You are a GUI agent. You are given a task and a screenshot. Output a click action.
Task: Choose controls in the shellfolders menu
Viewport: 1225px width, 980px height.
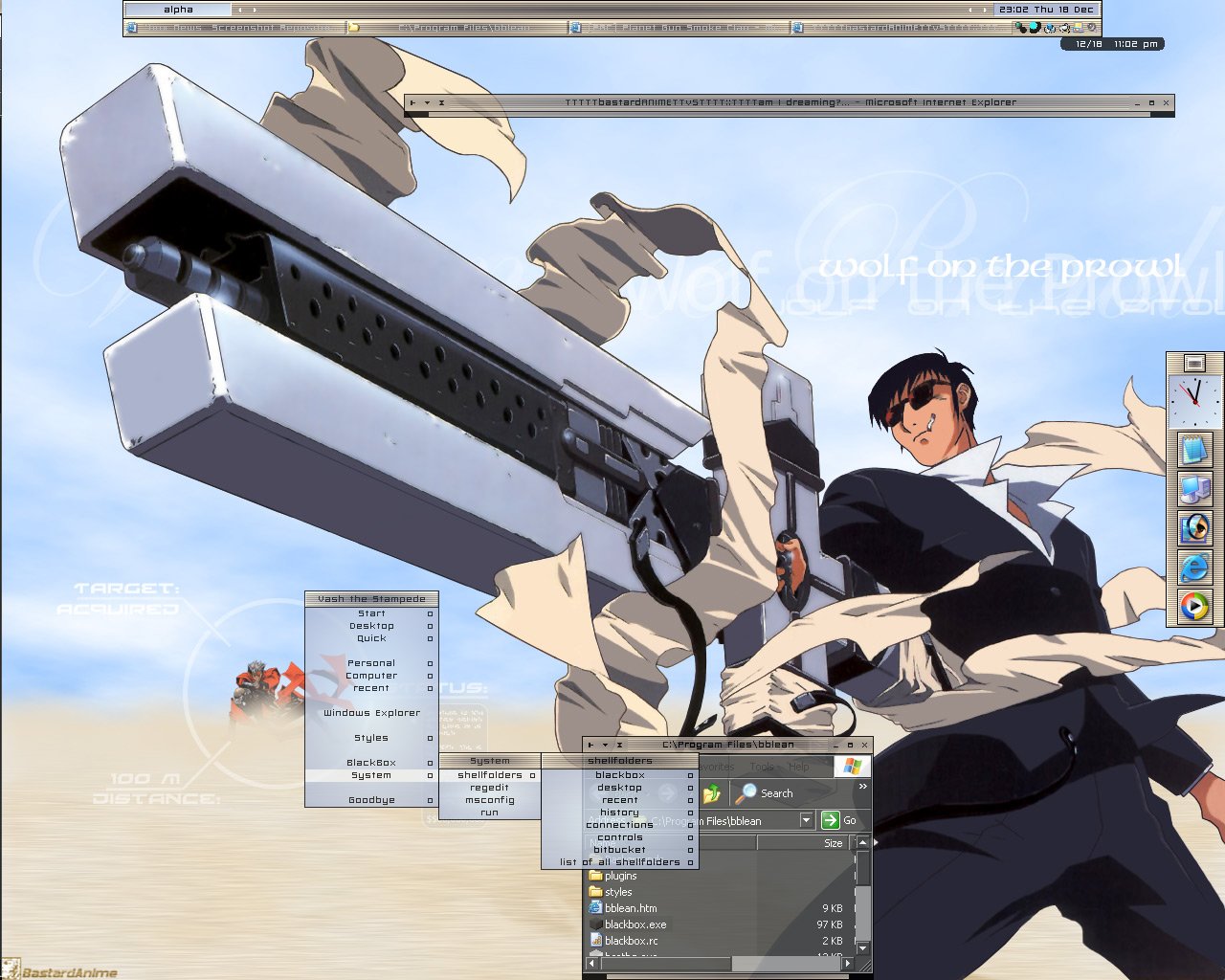[620, 837]
